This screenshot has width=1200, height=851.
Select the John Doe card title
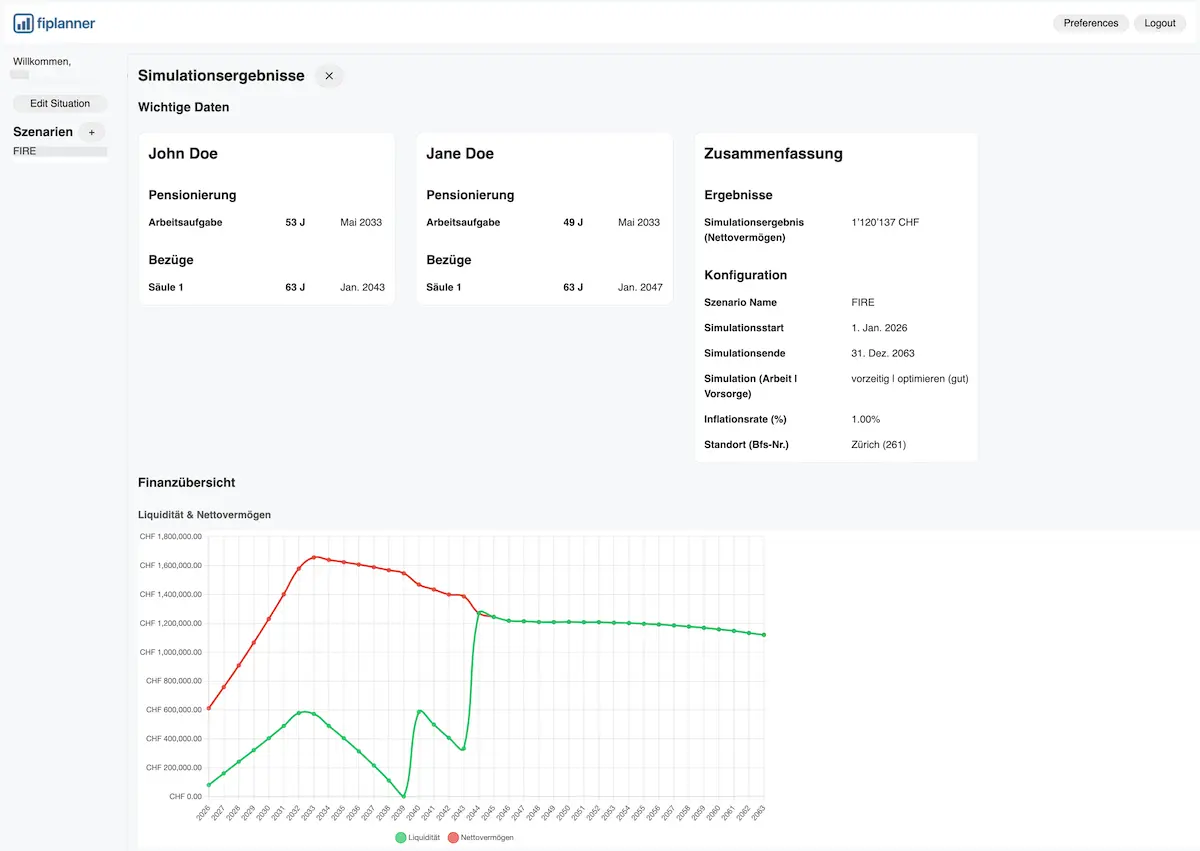tap(183, 154)
